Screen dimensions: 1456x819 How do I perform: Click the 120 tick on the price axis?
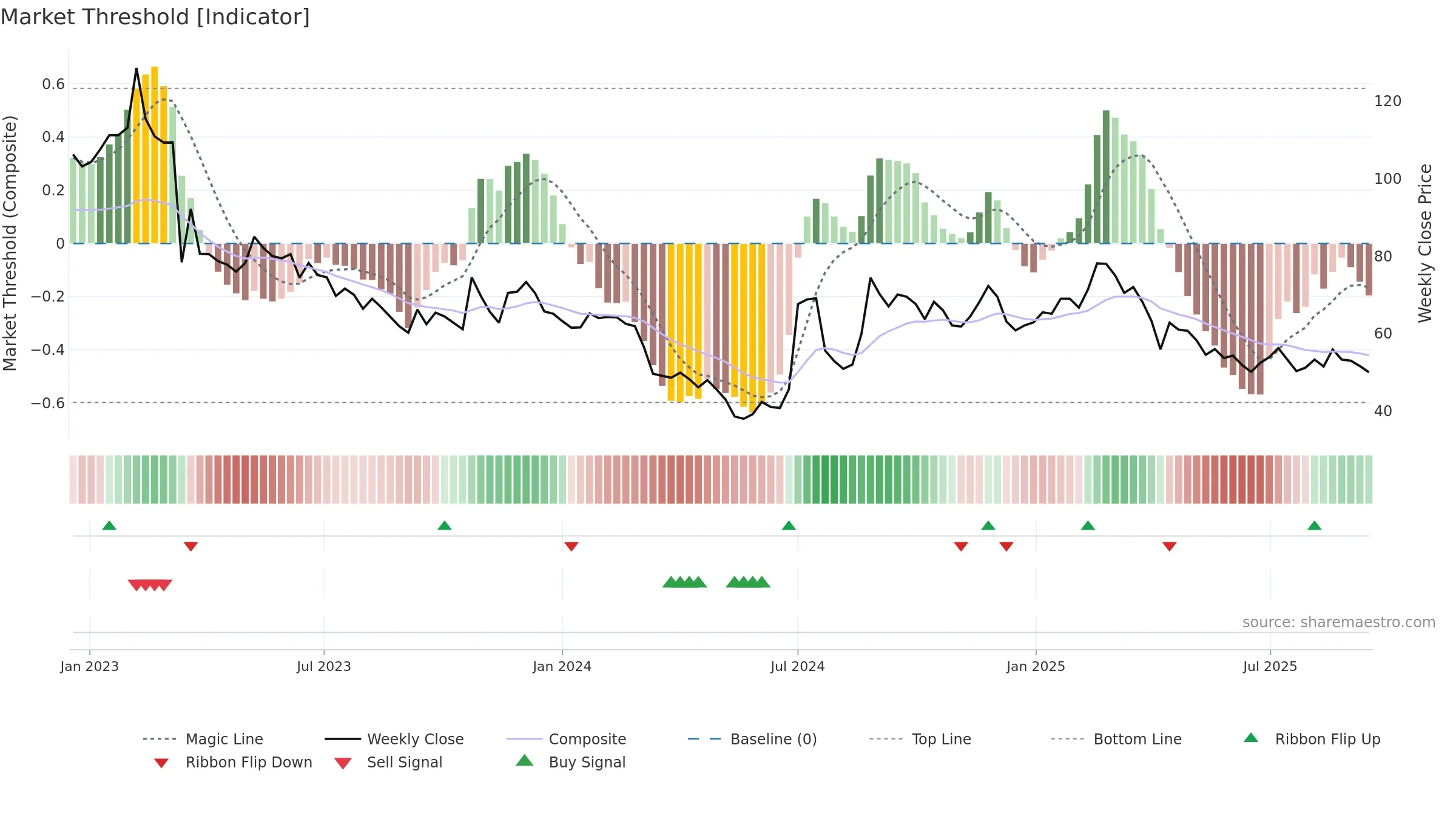click(1388, 101)
